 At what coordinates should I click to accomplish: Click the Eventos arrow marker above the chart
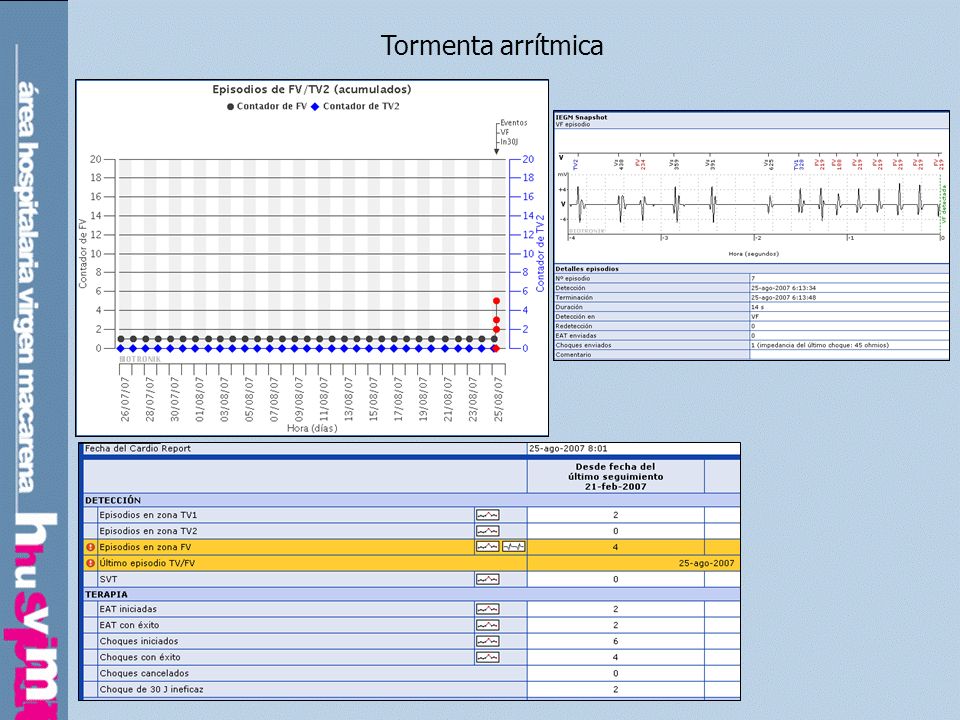tap(497, 151)
